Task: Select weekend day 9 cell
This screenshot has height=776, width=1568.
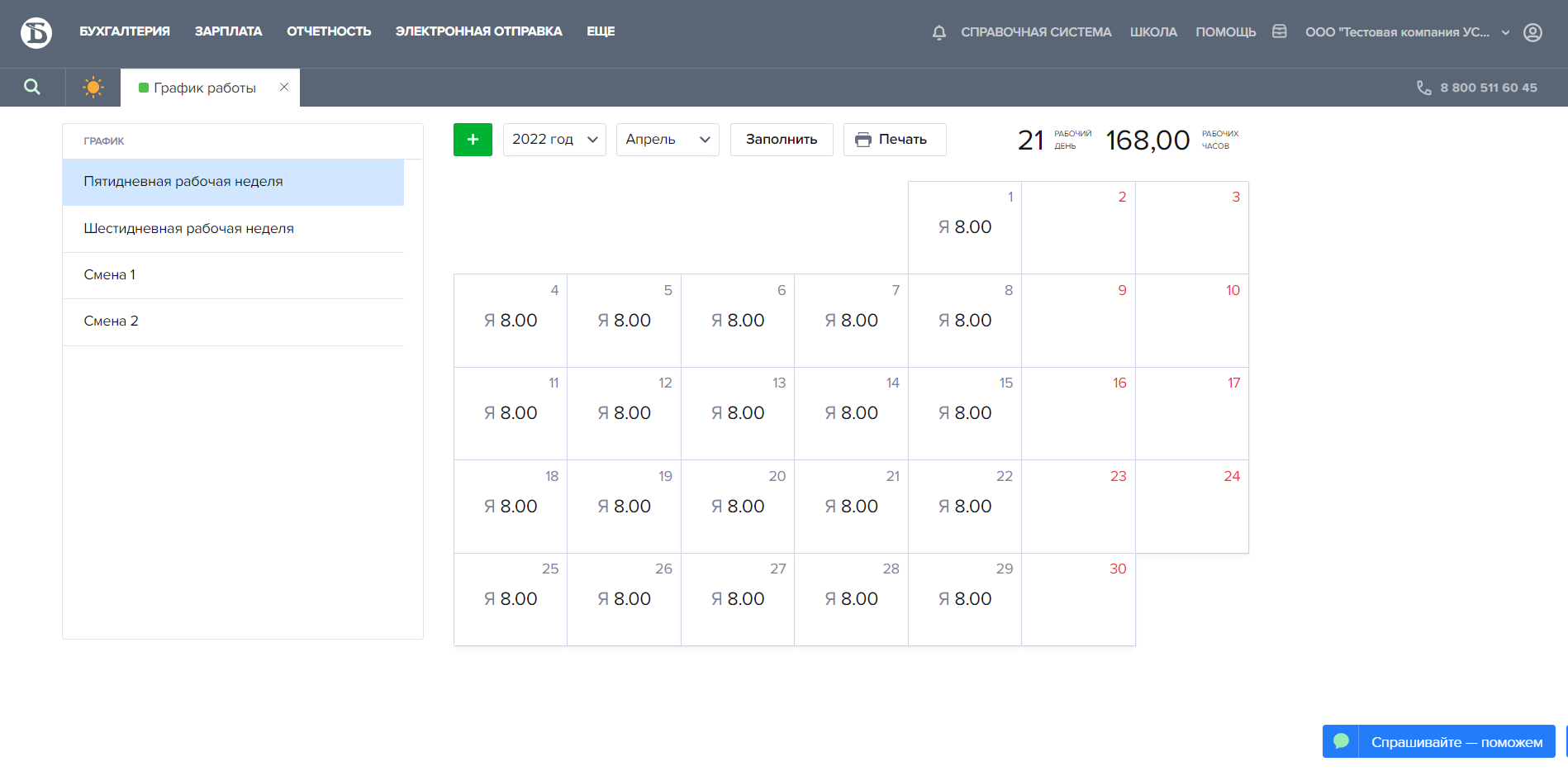Action: point(1078,321)
